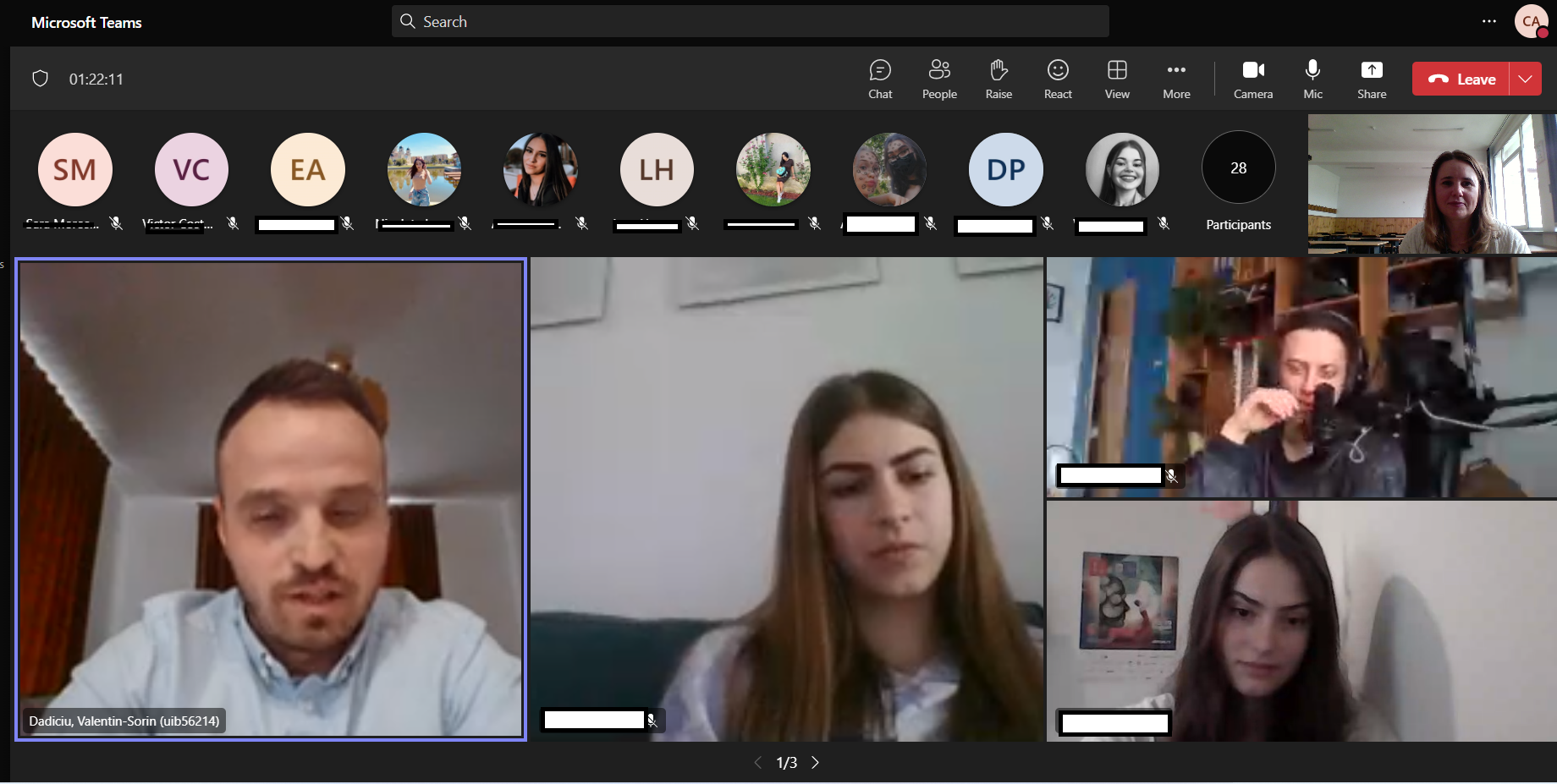Screen dimensions: 1557x784
Task: Toggle the Mic mute state
Action: [1312, 79]
